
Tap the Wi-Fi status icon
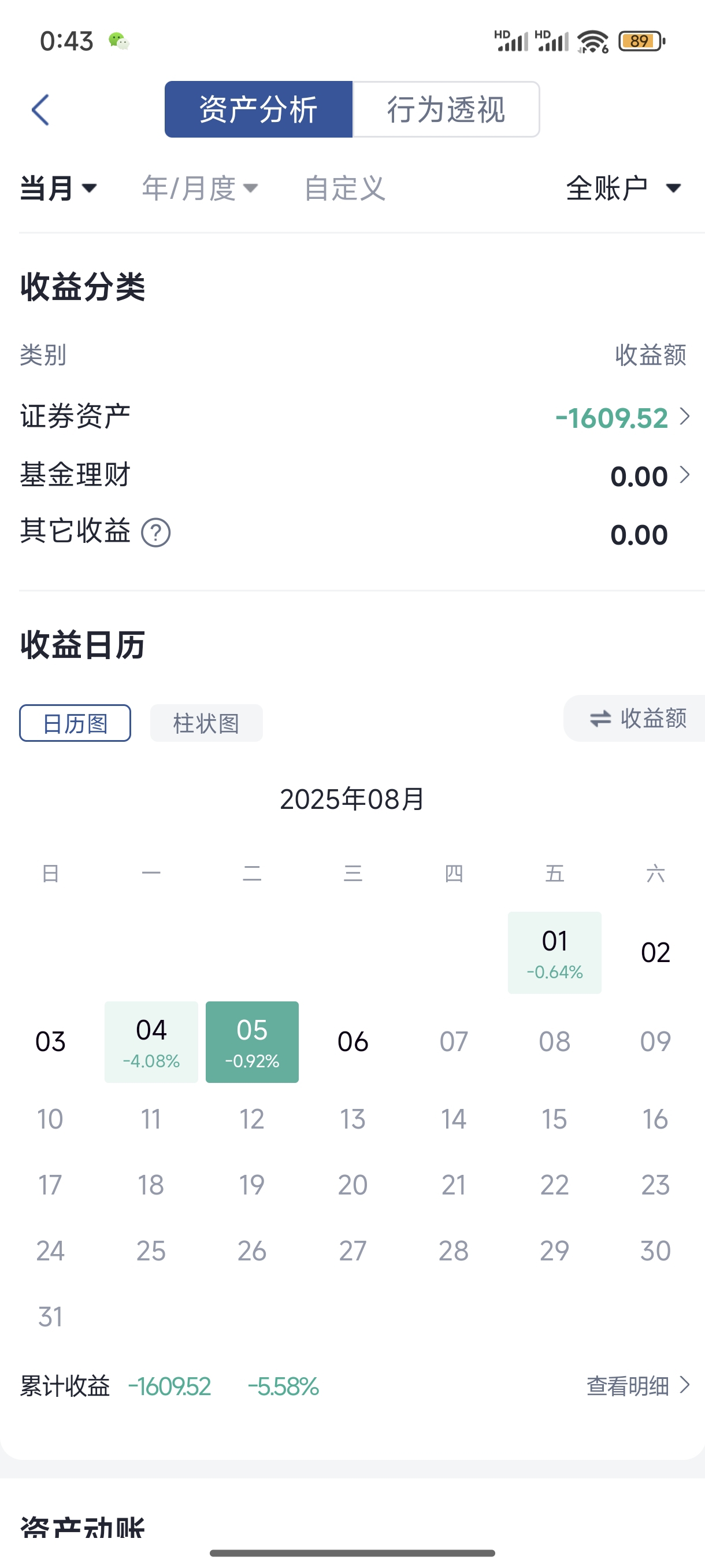tap(592, 42)
